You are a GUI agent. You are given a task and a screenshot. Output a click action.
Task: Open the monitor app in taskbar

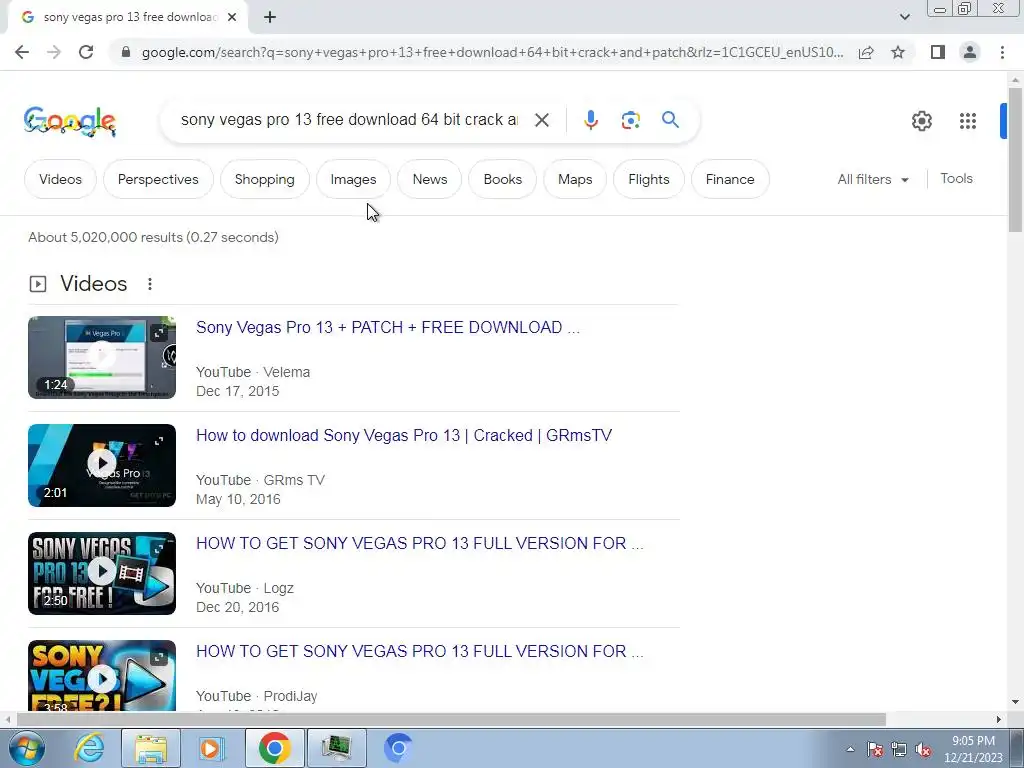pos(336,748)
